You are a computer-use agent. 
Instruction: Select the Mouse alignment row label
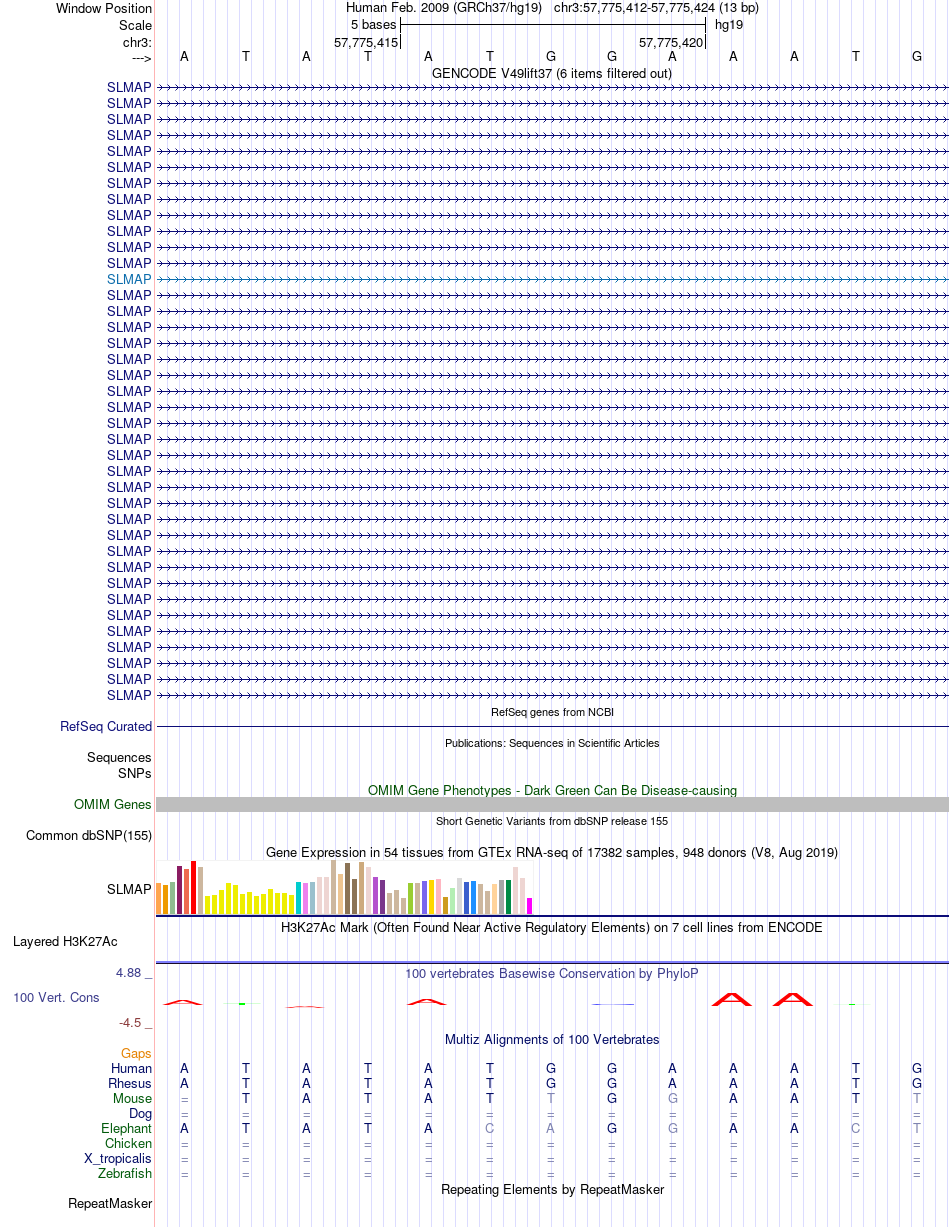point(132,1098)
